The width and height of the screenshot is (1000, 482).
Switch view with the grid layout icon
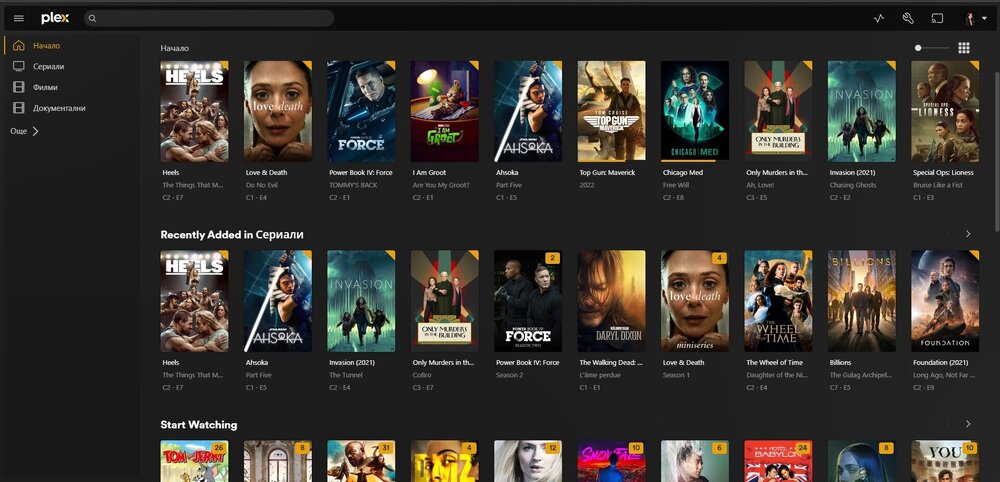[964, 47]
